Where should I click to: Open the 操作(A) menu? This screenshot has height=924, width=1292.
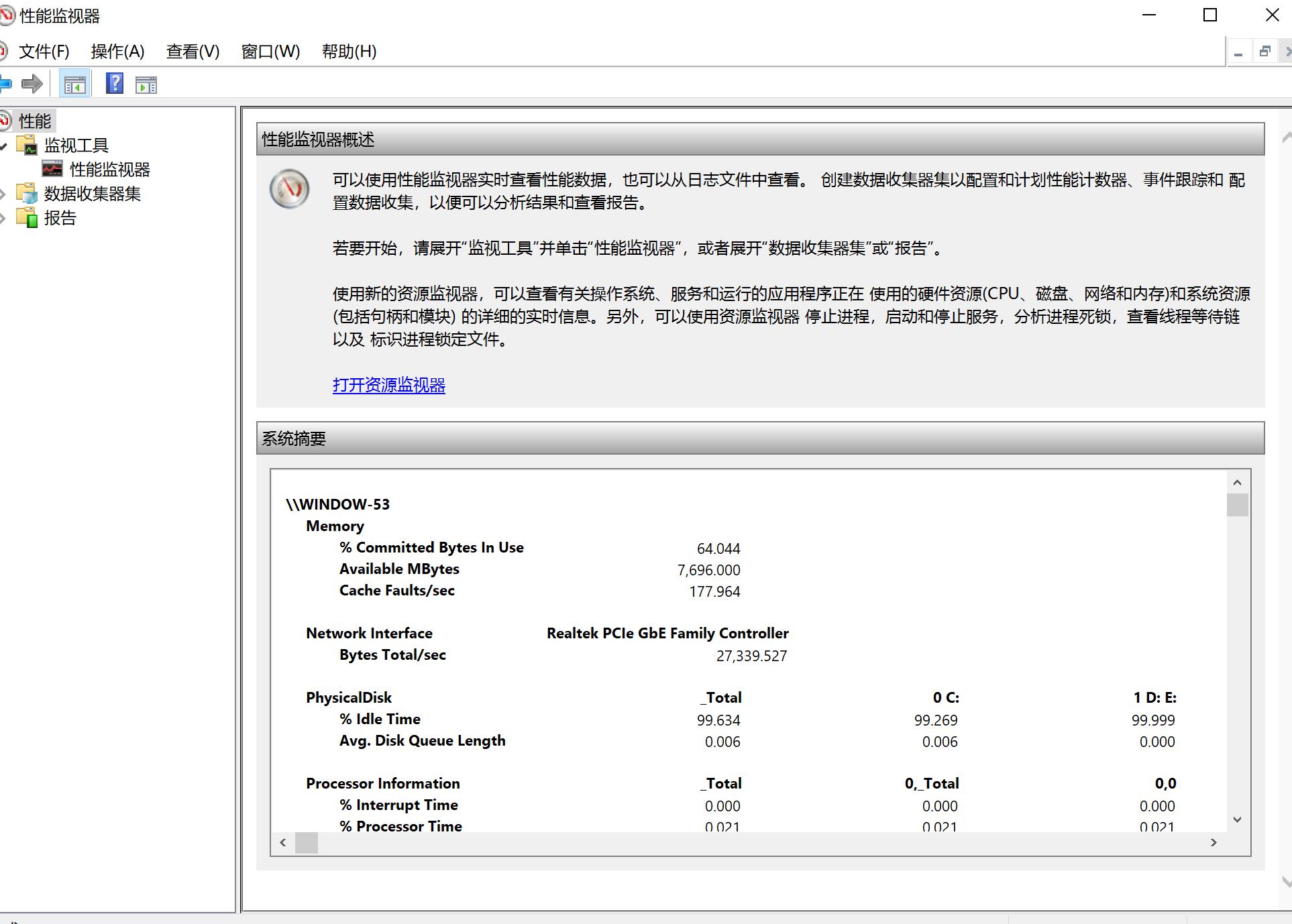tap(118, 51)
